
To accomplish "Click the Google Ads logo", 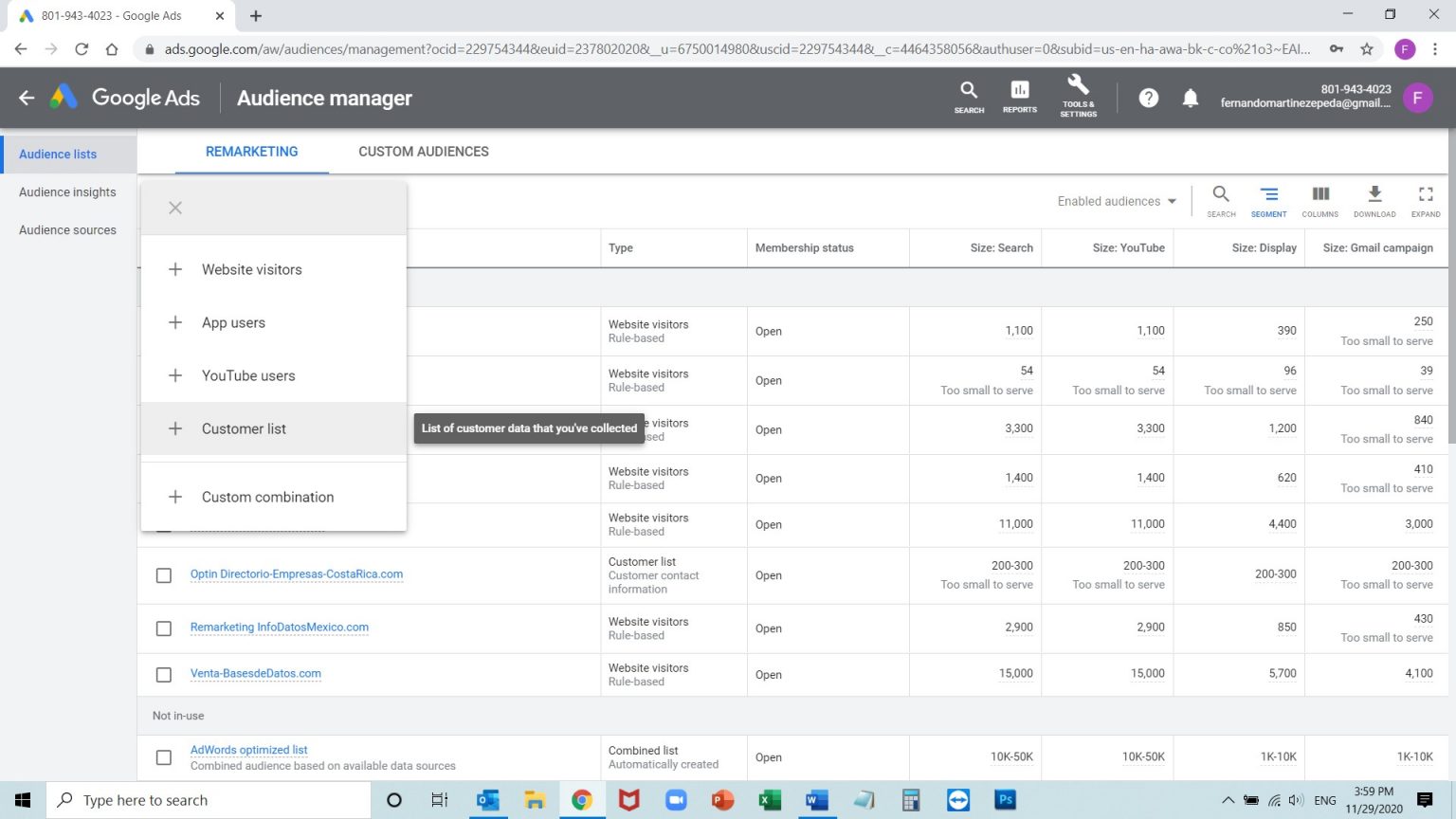I will [x=124, y=98].
